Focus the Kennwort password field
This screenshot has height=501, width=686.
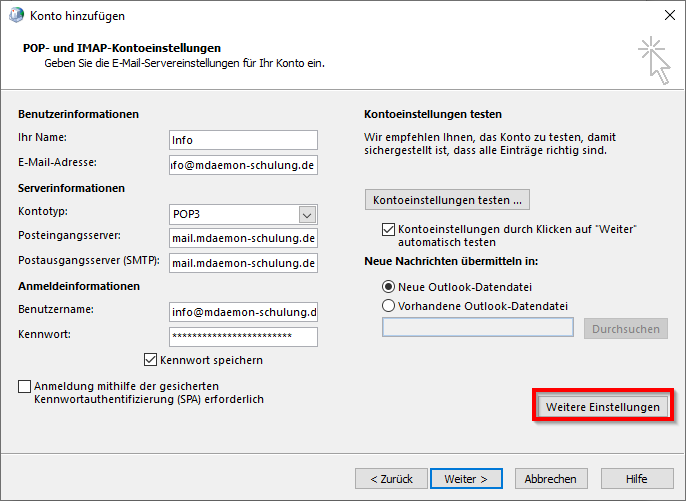(x=243, y=336)
